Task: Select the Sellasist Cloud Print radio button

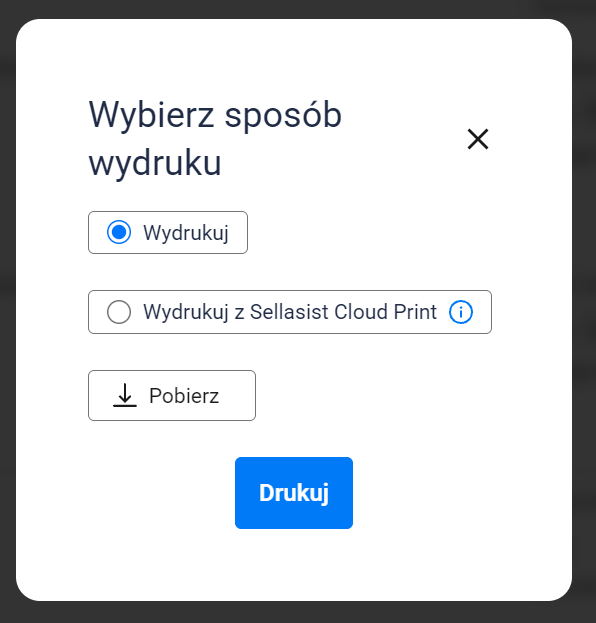Action: coord(119,312)
